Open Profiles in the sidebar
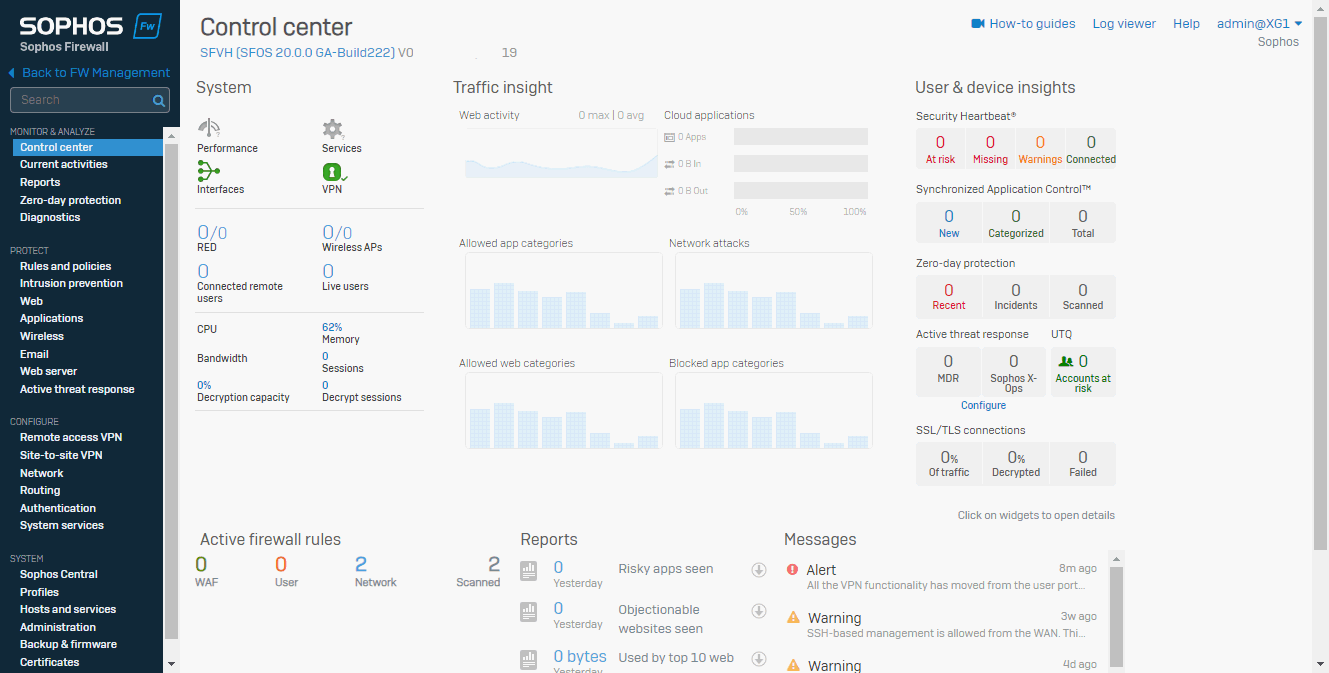 (x=40, y=593)
